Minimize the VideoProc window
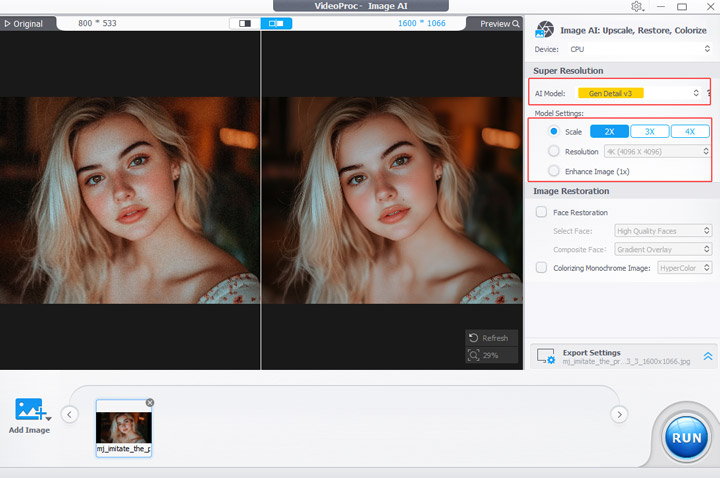 (x=661, y=6)
